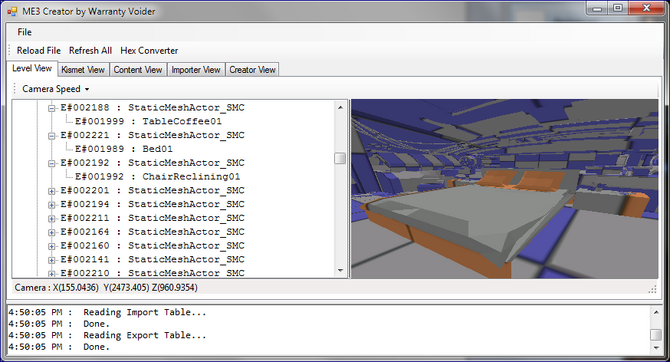The width and height of the screenshot is (670, 362).
Task: Expand the E#002201 StaticMeshActor_SMC node
Action: [x=51, y=191]
